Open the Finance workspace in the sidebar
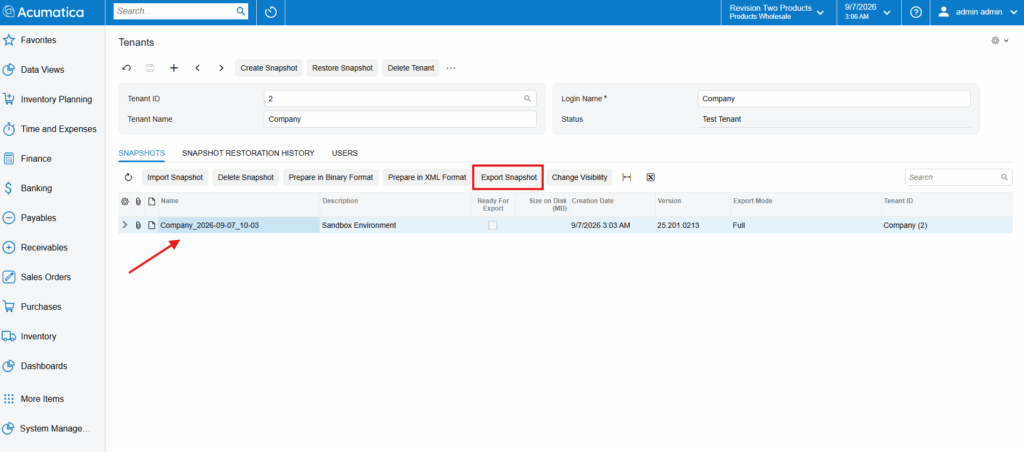The image size is (1024, 452). coord(36,159)
